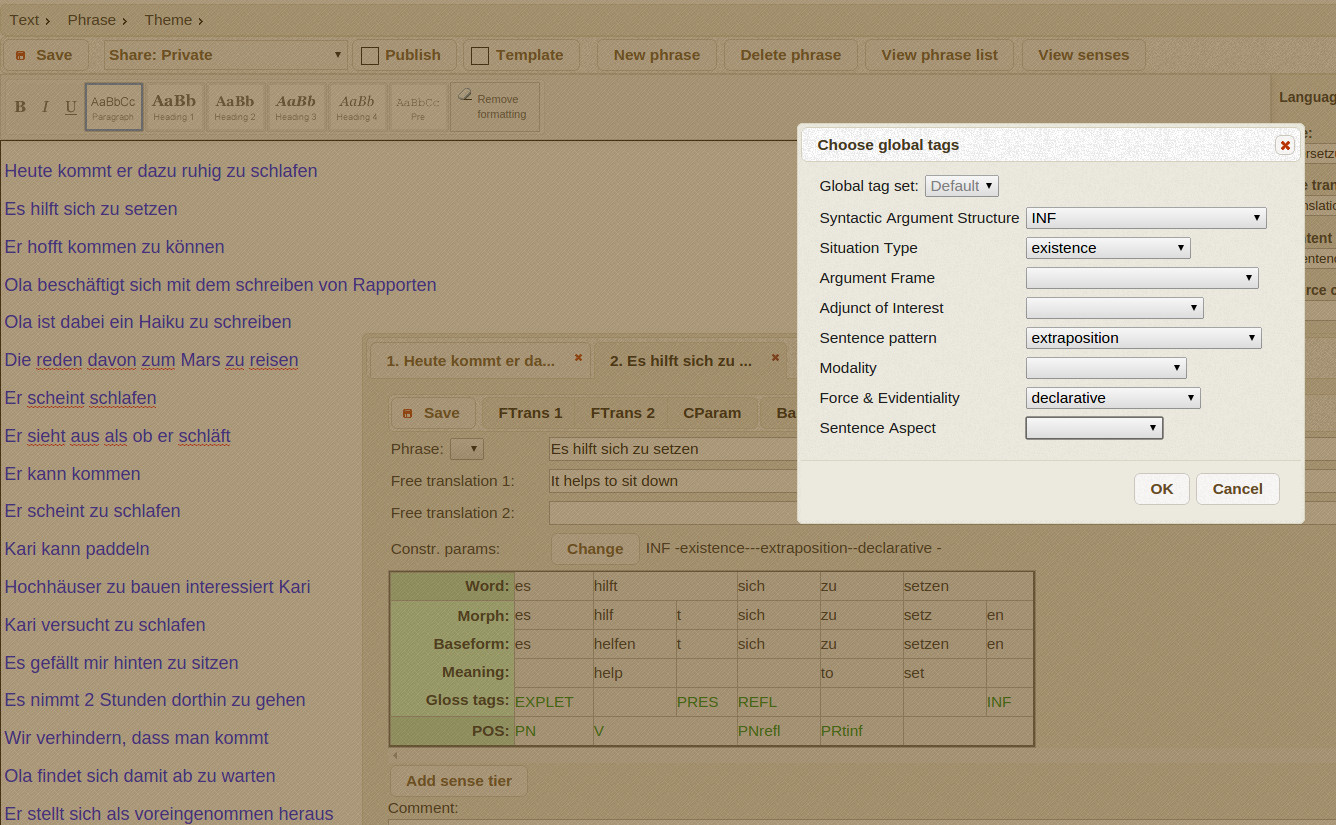Screen dimensions: 1336x825
Task: Open the Sentence pattern dropdown
Action: pos(1143,338)
